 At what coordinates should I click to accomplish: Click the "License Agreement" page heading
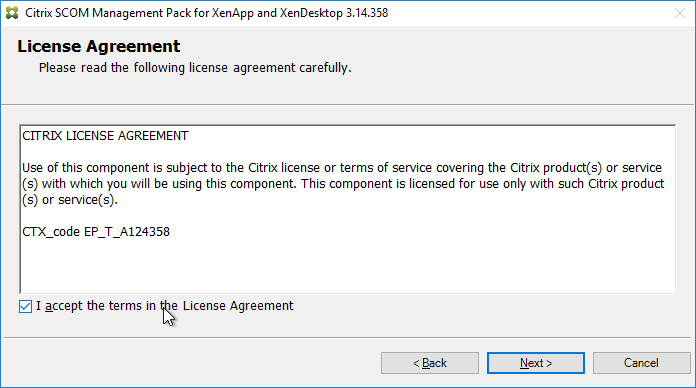[99, 46]
